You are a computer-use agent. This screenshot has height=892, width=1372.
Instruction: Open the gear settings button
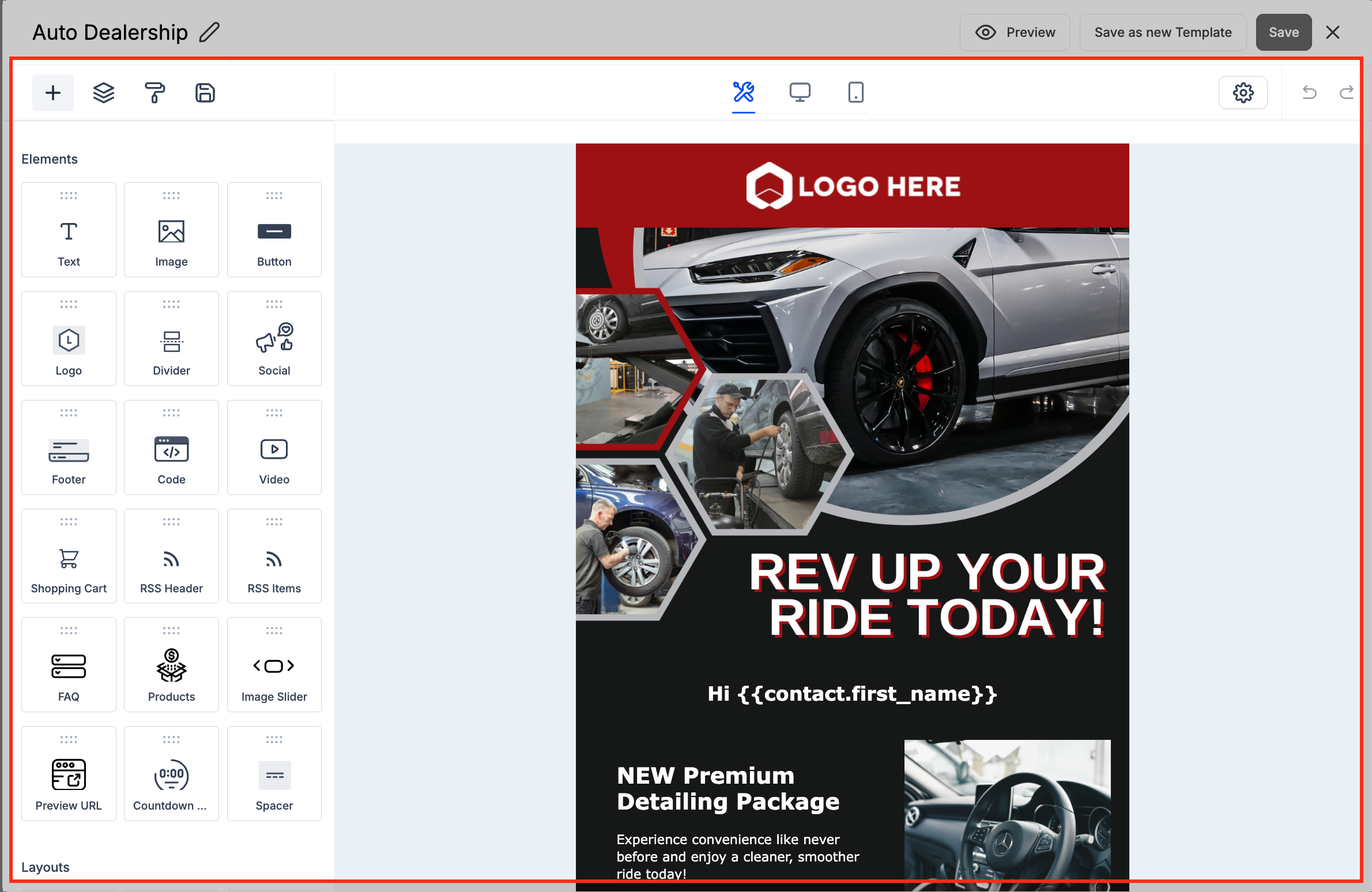coord(1242,92)
